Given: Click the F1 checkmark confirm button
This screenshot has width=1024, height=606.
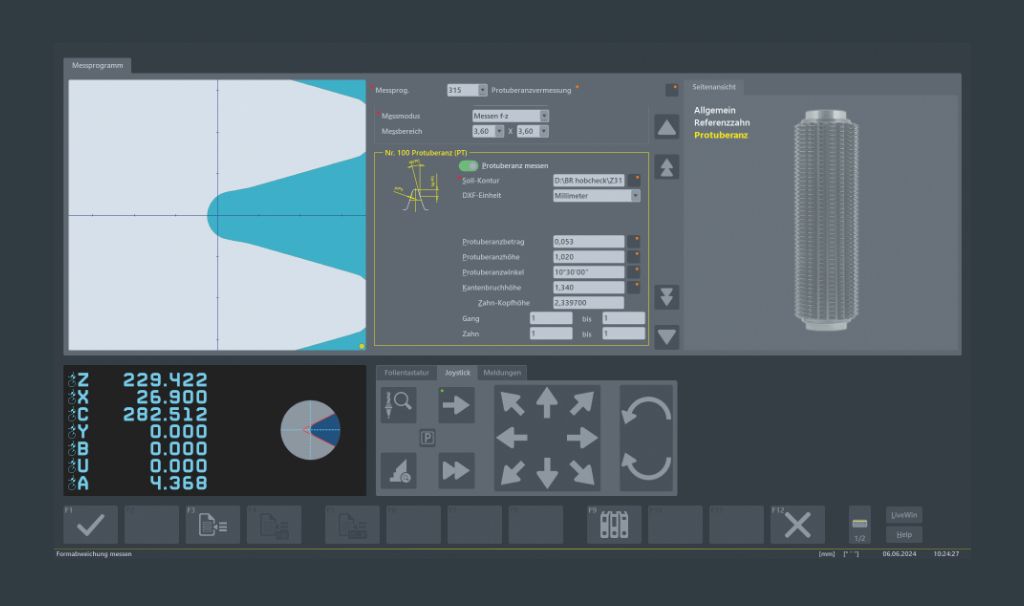Looking at the screenshot, I should (90, 525).
